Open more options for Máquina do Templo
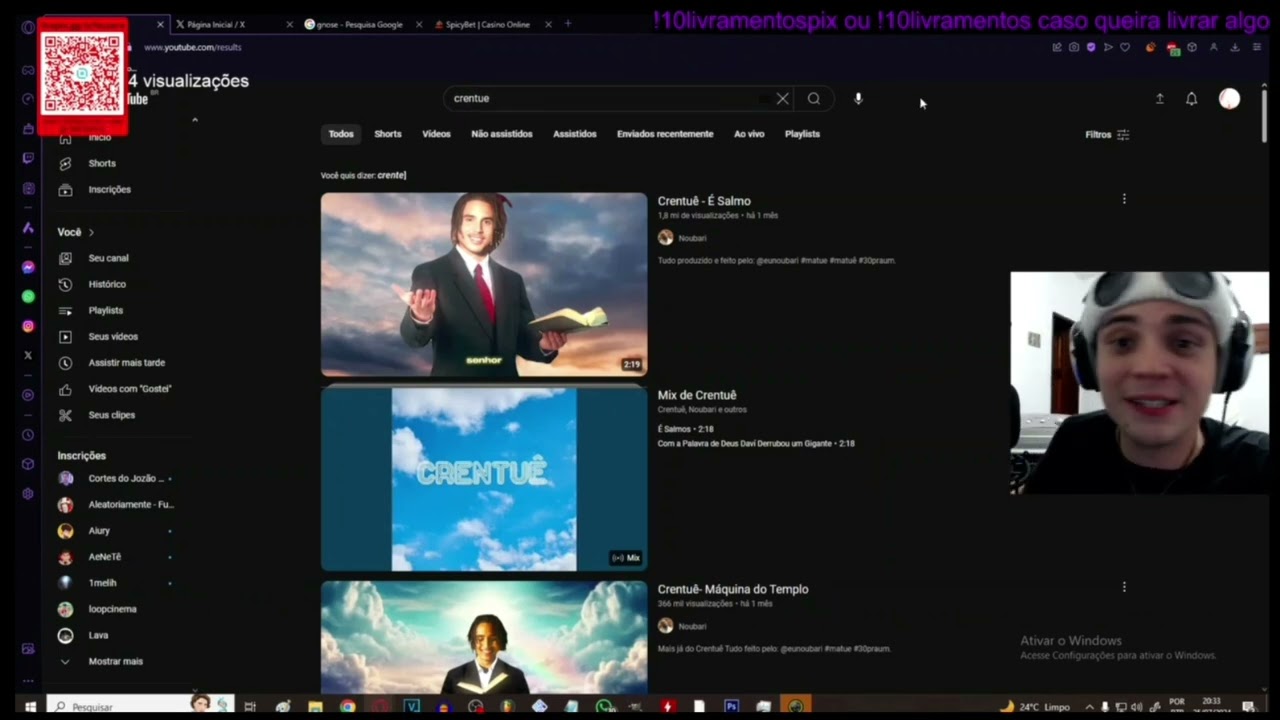1280x720 pixels. click(x=1124, y=587)
